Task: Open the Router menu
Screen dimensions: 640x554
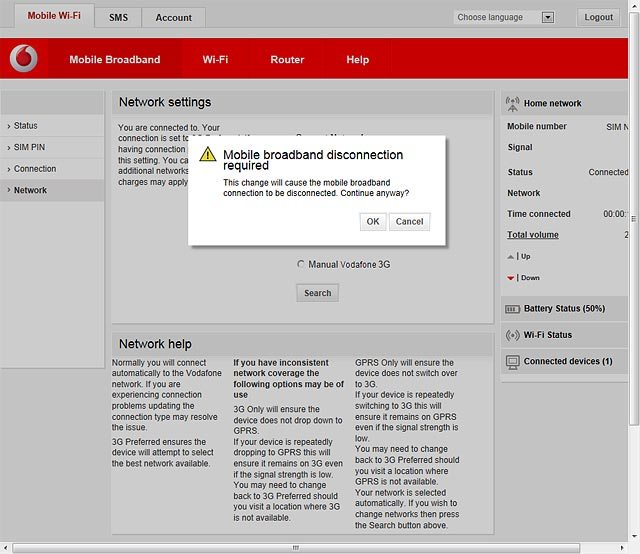Action: pyautogui.click(x=287, y=60)
